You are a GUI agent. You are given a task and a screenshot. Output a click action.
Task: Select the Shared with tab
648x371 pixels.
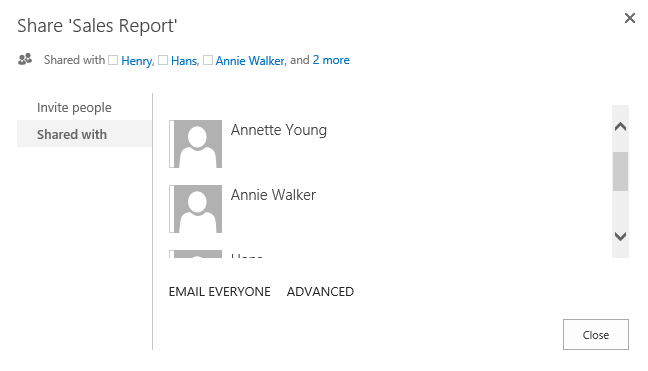[x=84, y=134]
